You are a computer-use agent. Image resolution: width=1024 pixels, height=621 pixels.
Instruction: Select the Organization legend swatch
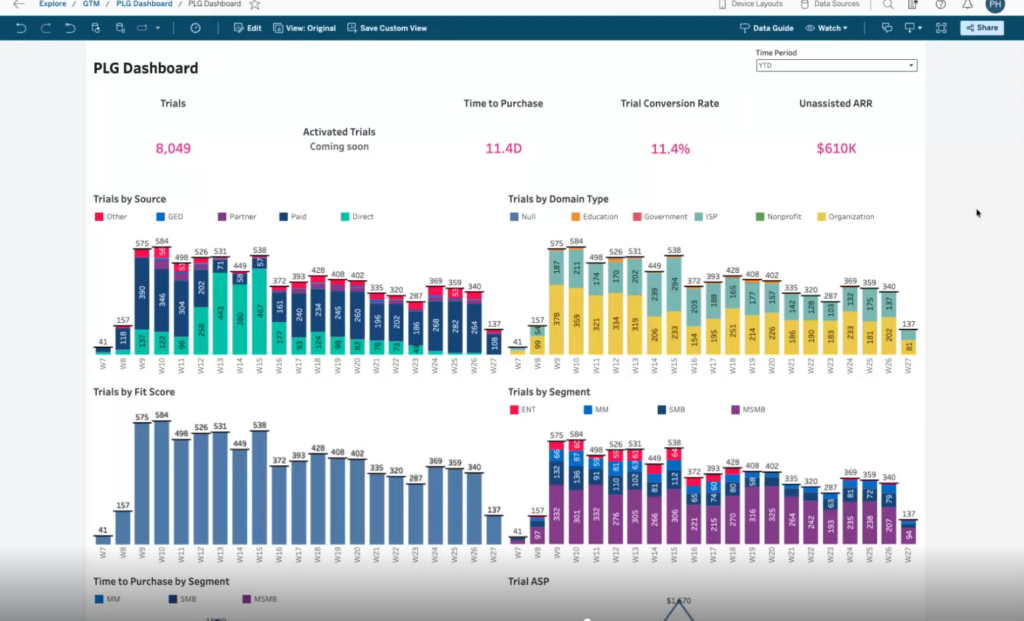pyautogui.click(x=822, y=217)
